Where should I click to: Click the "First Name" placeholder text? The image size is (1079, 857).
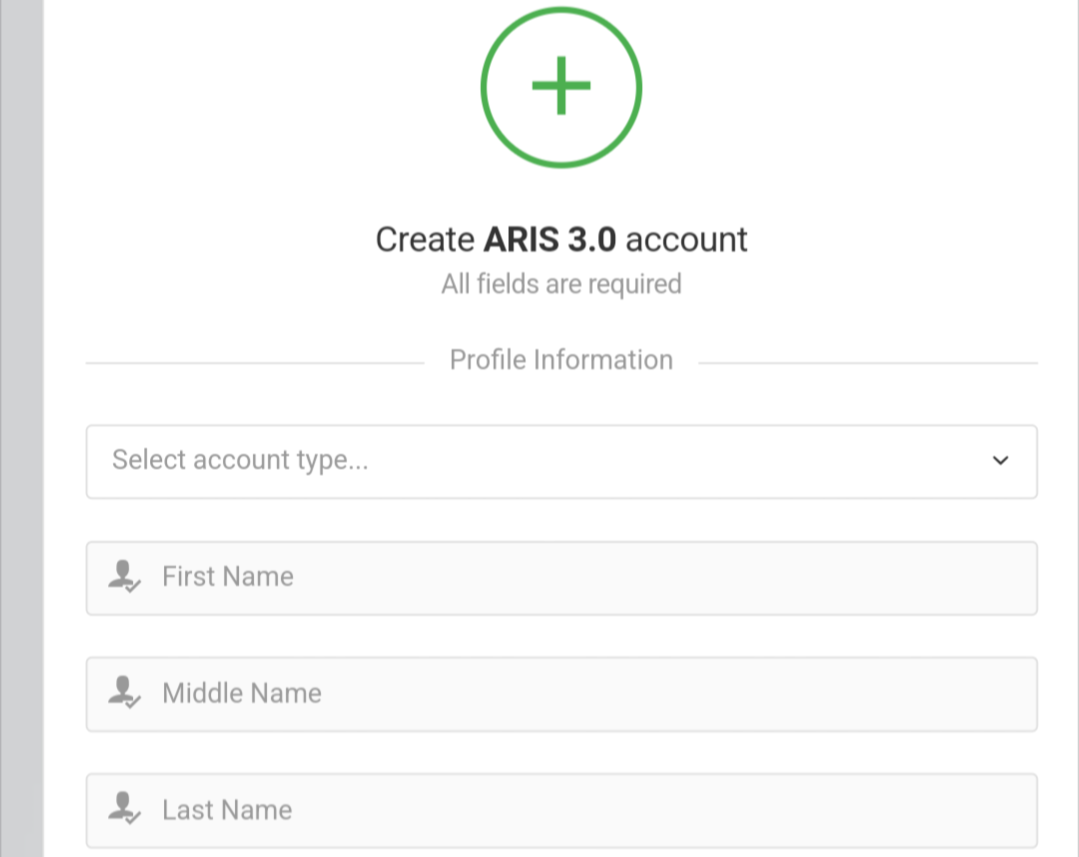(228, 577)
